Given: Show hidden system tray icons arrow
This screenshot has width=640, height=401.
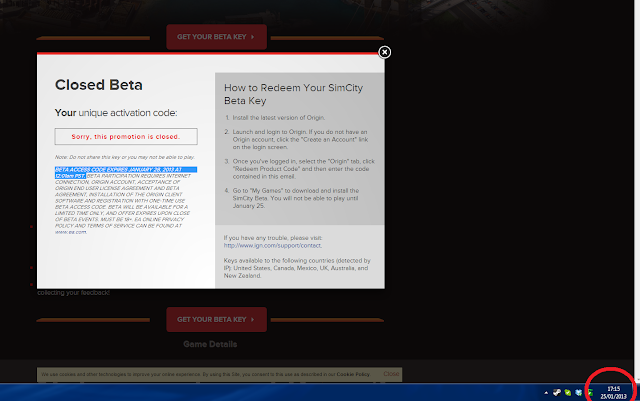Looking at the screenshot, I should click(x=546, y=393).
